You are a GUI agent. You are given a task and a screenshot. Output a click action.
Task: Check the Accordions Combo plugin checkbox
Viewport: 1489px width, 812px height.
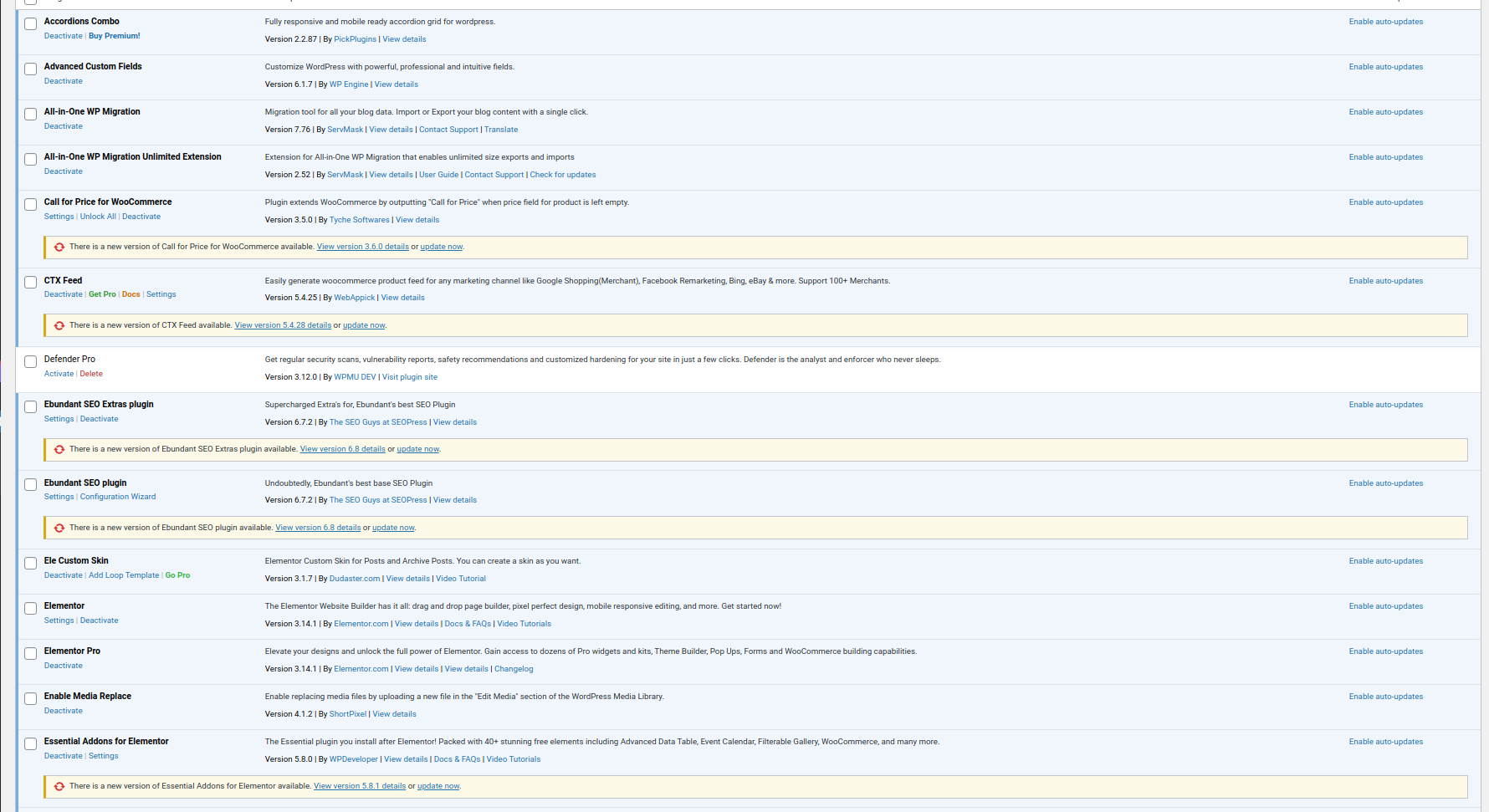pyautogui.click(x=30, y=24)
